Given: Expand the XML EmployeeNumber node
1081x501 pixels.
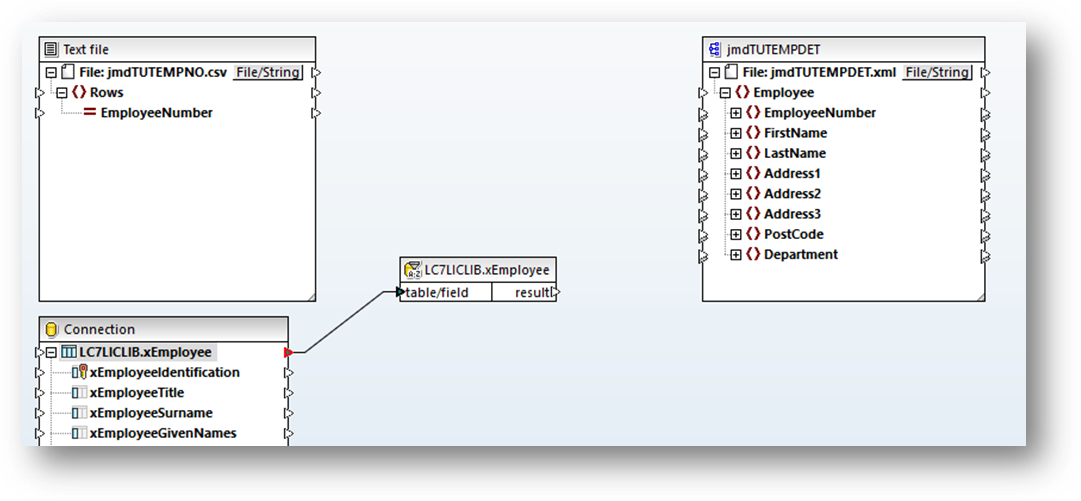Looking at the screenshot, I should pos(736,113).
